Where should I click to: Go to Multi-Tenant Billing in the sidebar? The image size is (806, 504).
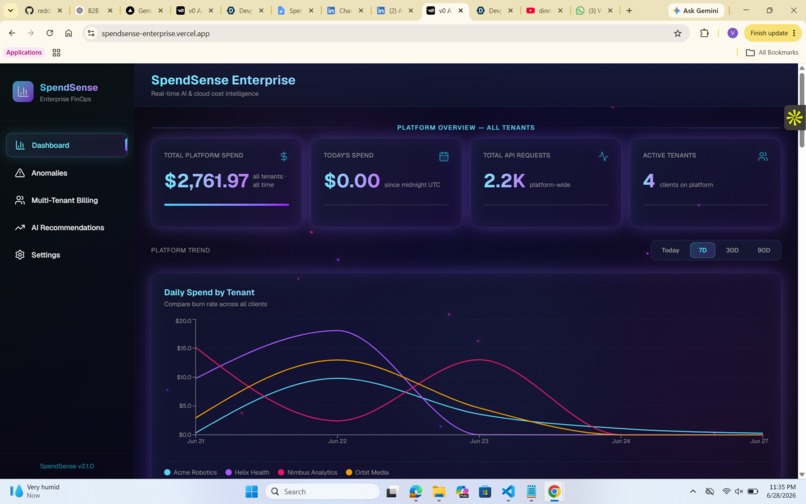click(x=67, y=200)
